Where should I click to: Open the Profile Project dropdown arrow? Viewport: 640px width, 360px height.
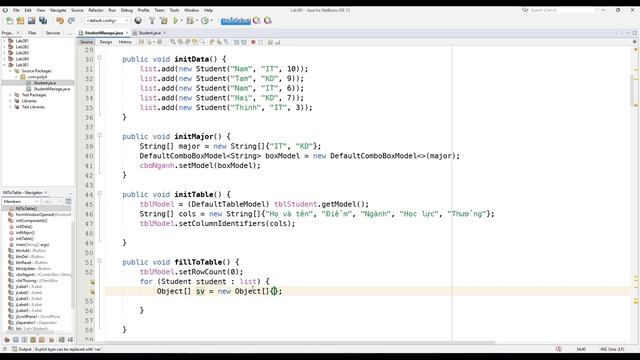[x=211, y=20]
